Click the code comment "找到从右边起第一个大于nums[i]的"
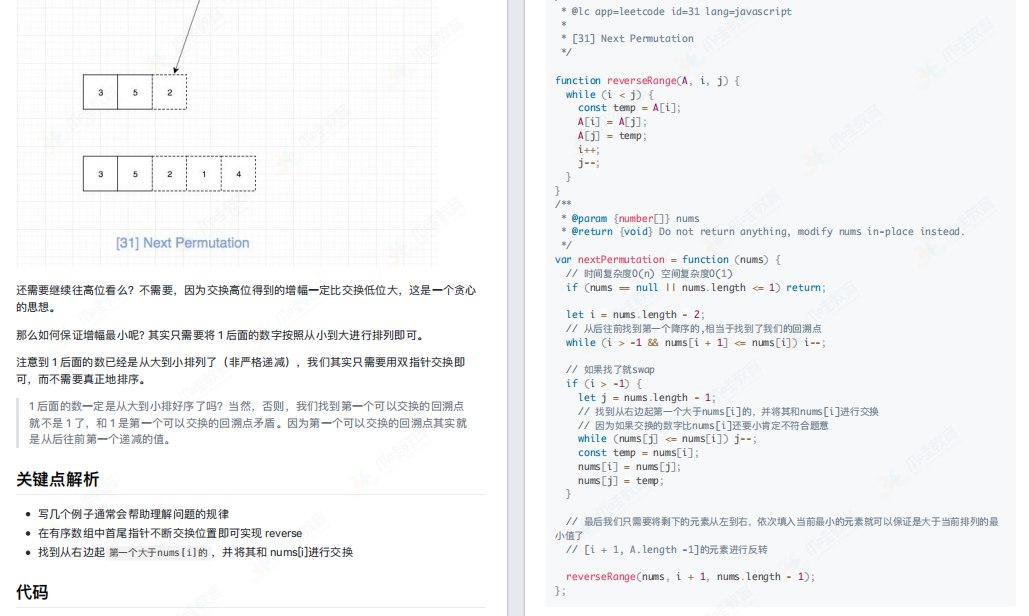The height and width of the screenshot is (616, 1029). 728,411
